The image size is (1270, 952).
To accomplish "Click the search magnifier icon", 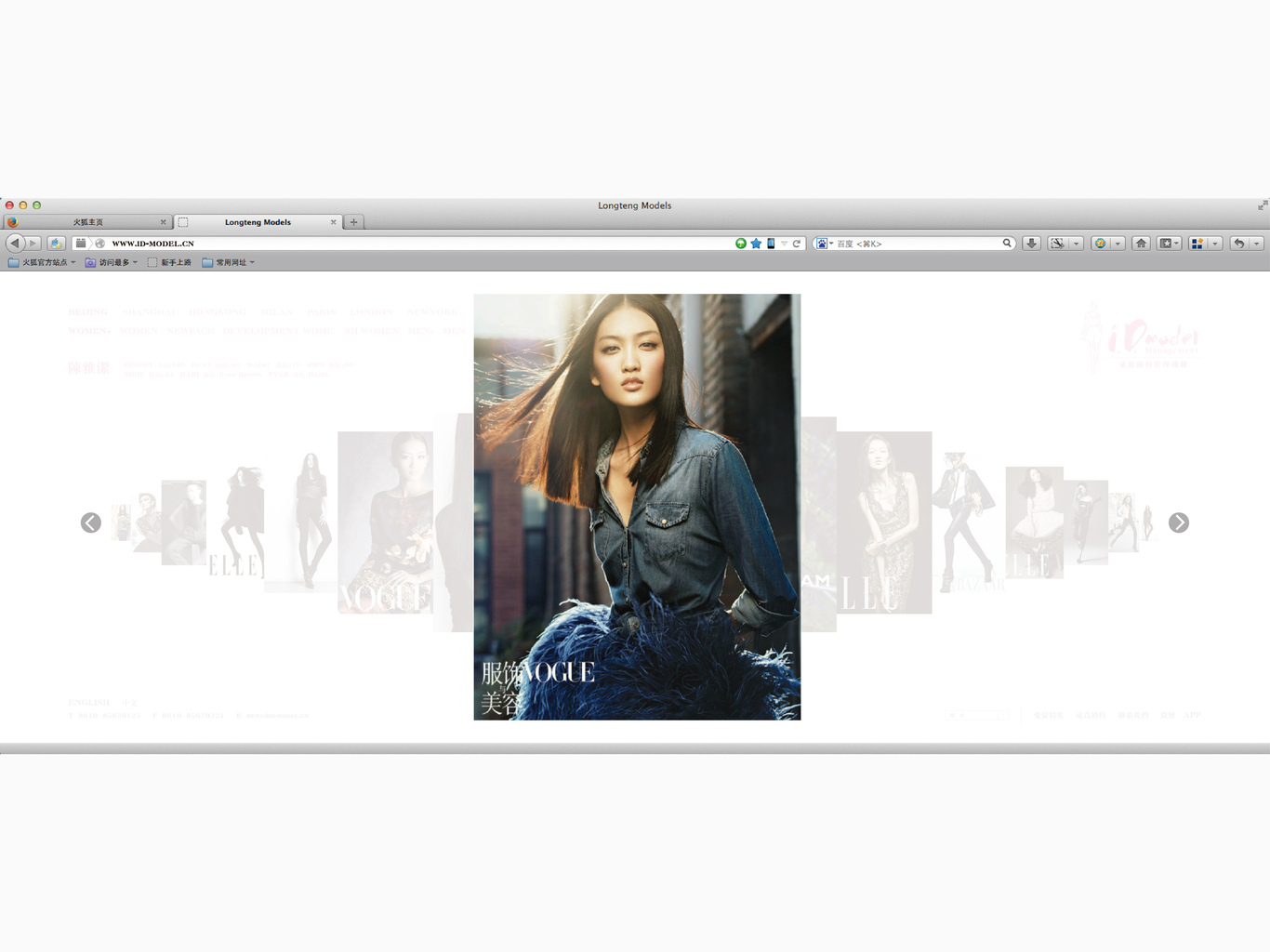I will coord(1007,244).
